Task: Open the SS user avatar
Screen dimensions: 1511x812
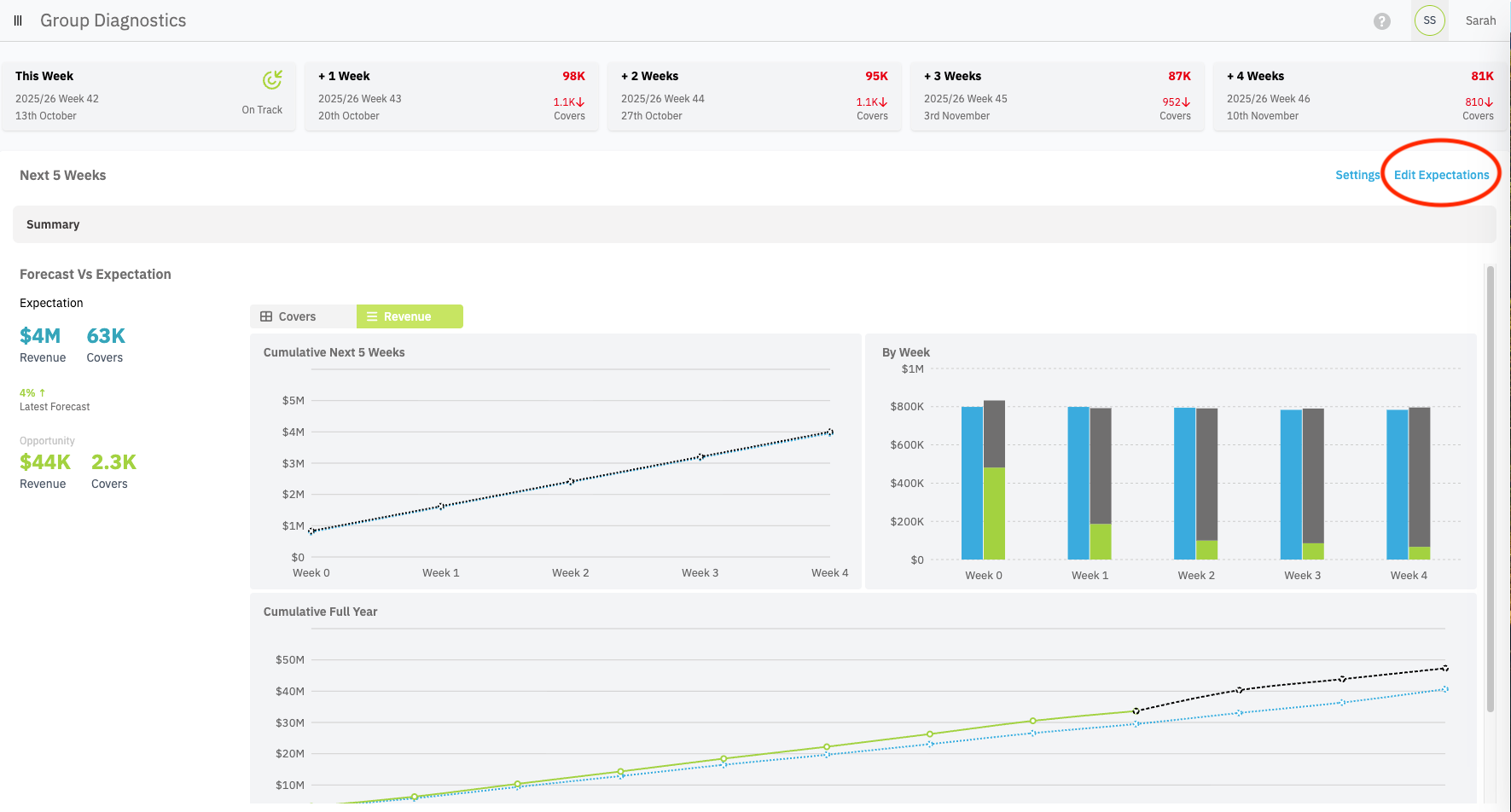Action: (1429, 20)
